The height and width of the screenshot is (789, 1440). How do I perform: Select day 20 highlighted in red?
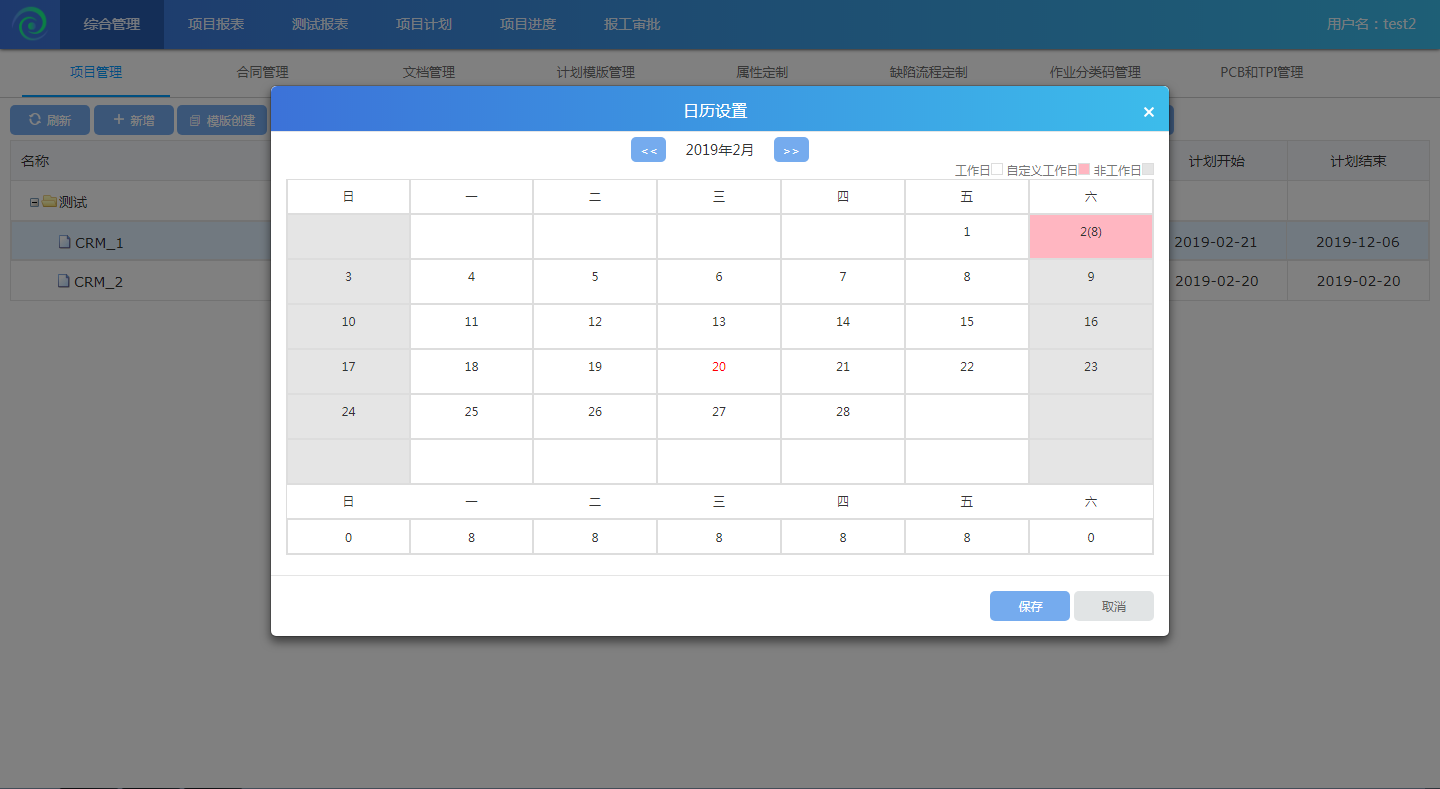point(719,370)
